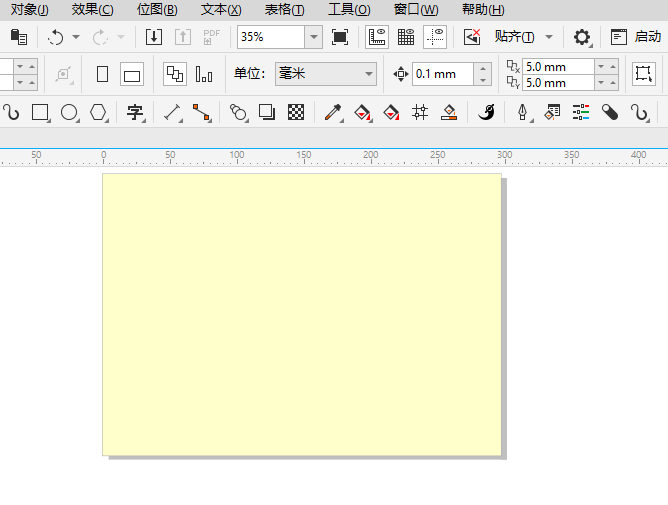Open the undo history dropdown arrow

(x=76, y=37)
